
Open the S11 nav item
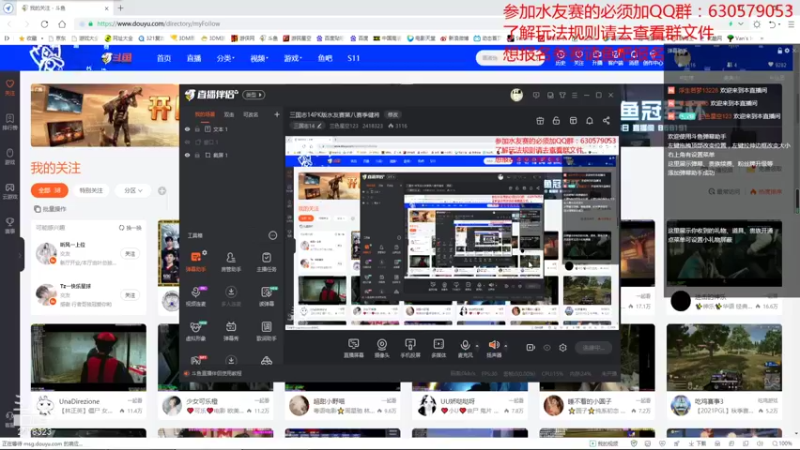point(354,58)
